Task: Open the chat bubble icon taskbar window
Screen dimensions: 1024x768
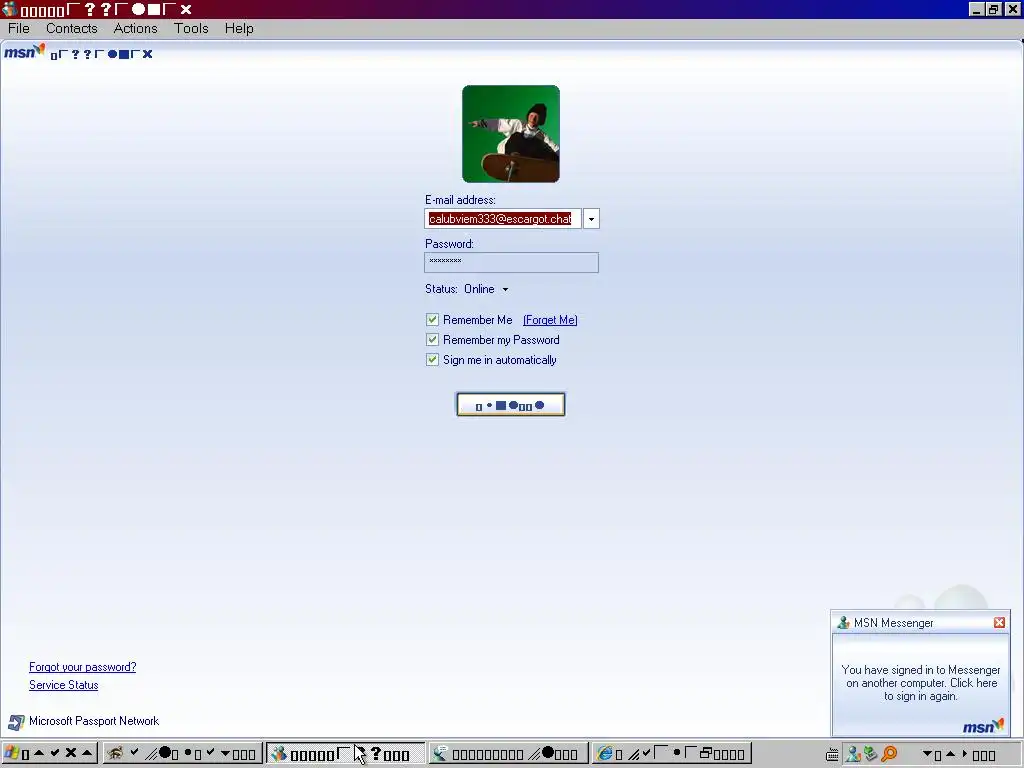Action: (509, 753)
